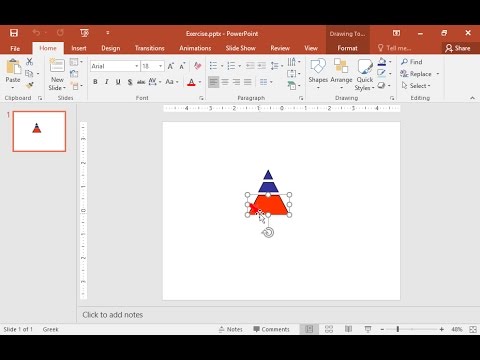Select the Format Painter brush icon
Screen dimensions: 480x360
click(29, 85)
